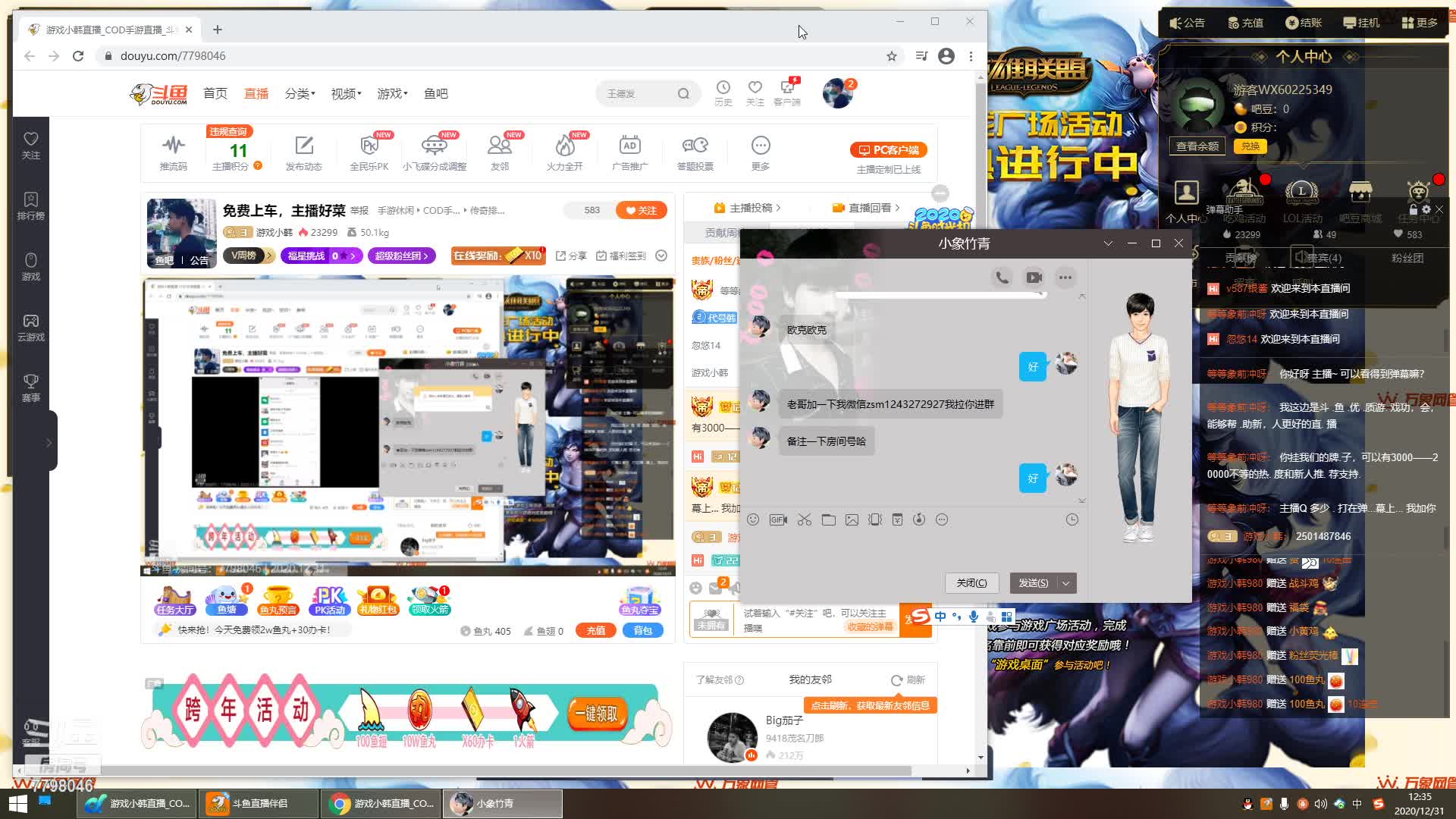Click Chrome address bar URL
Viewport: 1456px width, 819px height.
173,56
